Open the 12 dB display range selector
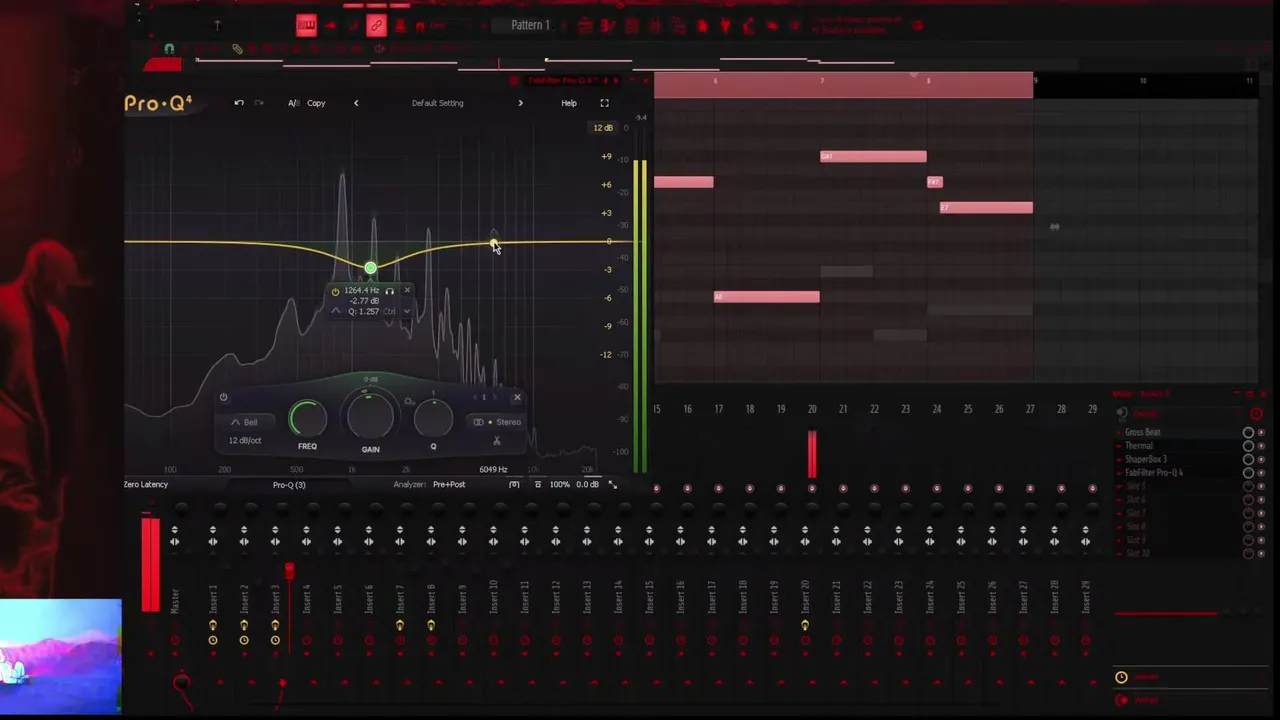The width and height of the screenshot is (1280, 720). 602,128
